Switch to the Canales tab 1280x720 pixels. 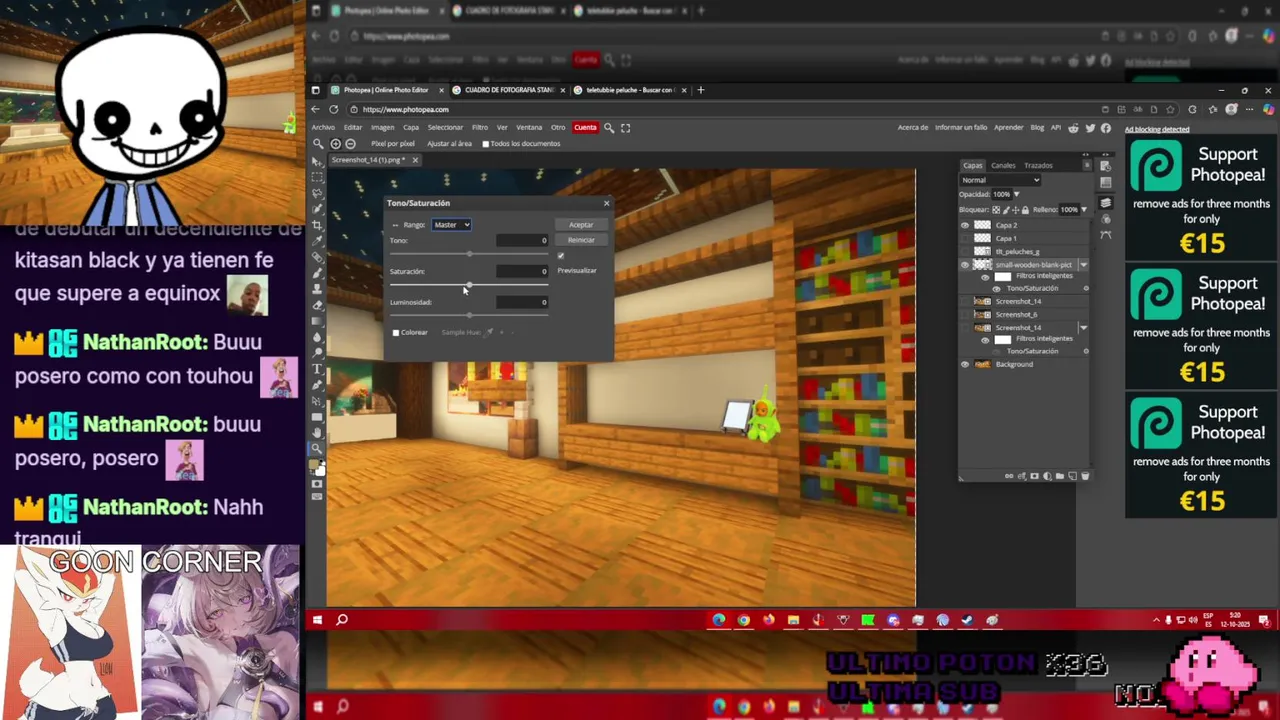tap(1003, 165)
